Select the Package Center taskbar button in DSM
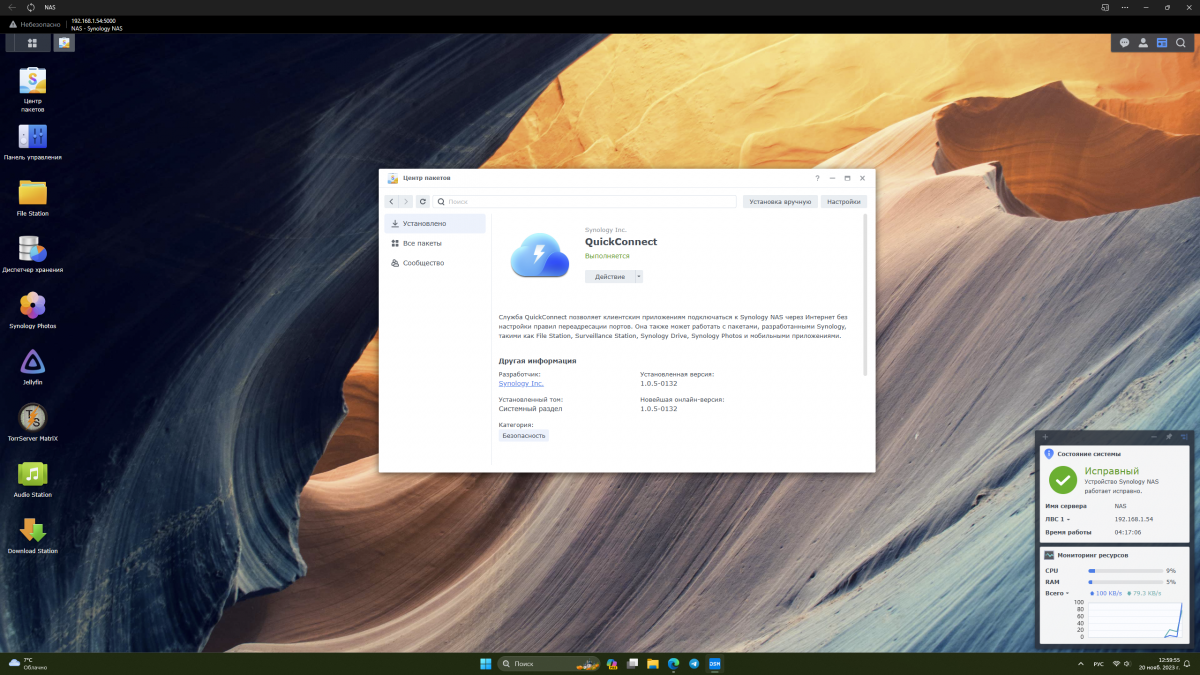 coord(64,43)
